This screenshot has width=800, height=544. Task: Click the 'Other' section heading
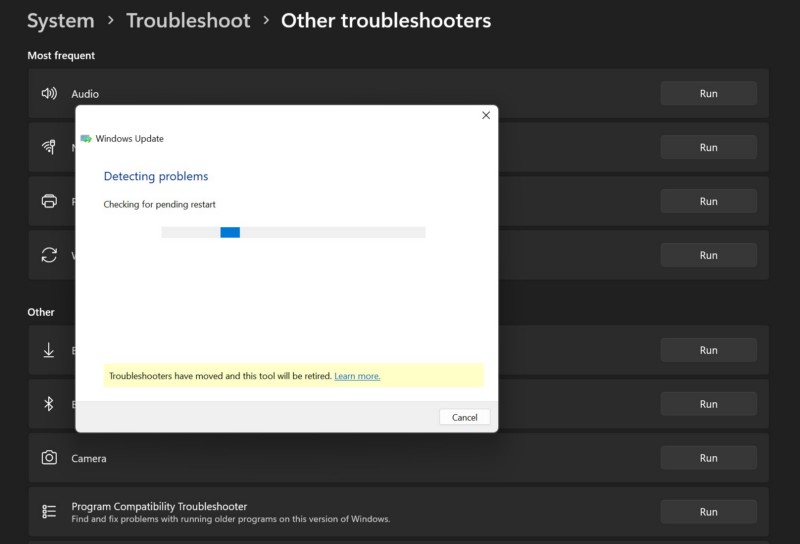(x=41, y=312)
